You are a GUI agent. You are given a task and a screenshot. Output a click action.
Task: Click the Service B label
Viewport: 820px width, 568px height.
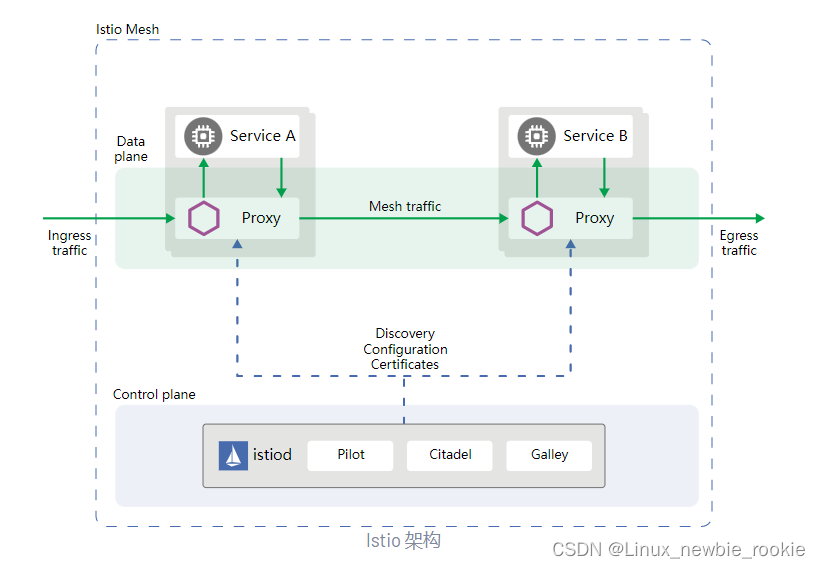tap(595, 136)
